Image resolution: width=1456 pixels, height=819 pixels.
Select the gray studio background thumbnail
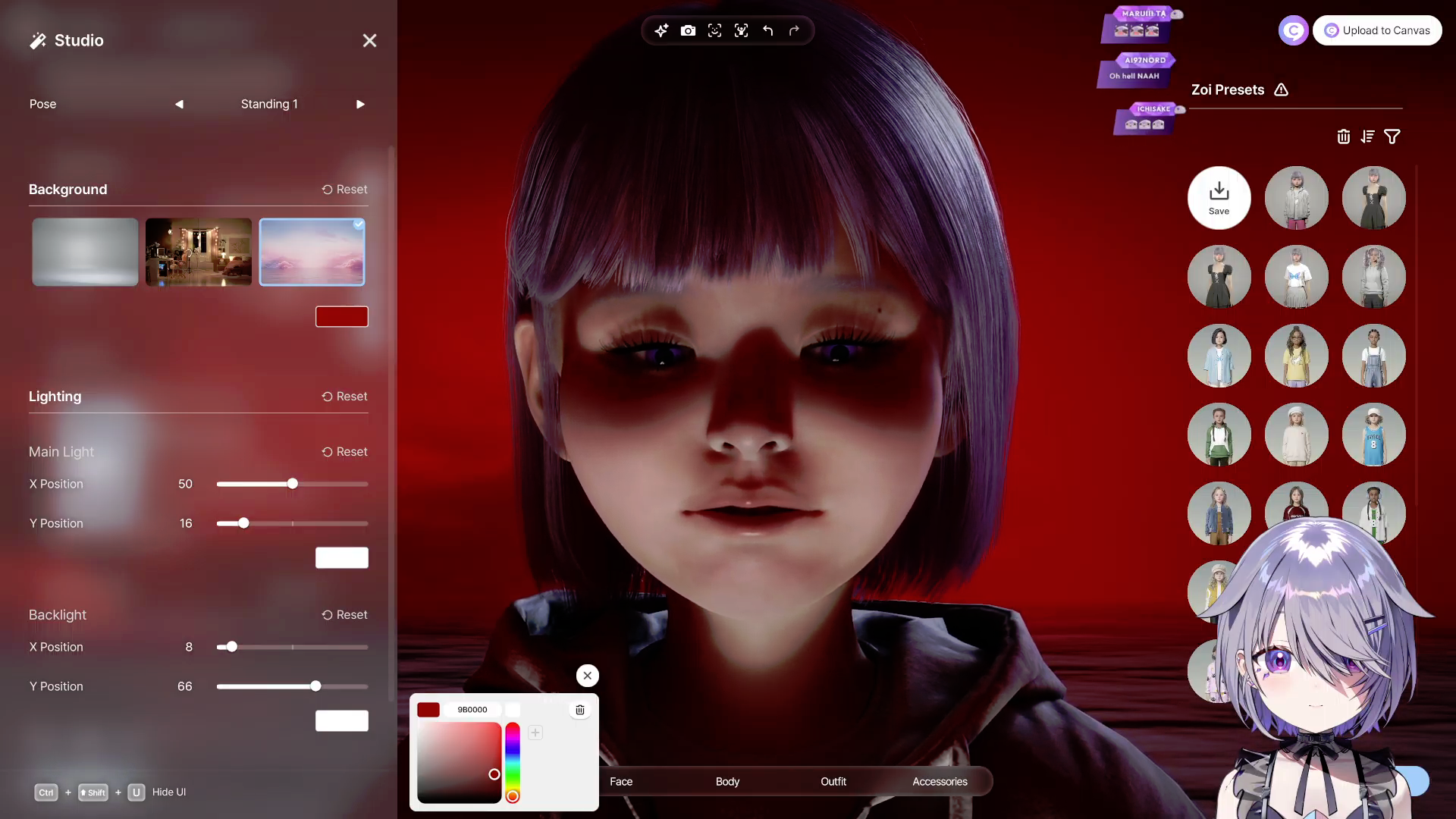(85, 252)
